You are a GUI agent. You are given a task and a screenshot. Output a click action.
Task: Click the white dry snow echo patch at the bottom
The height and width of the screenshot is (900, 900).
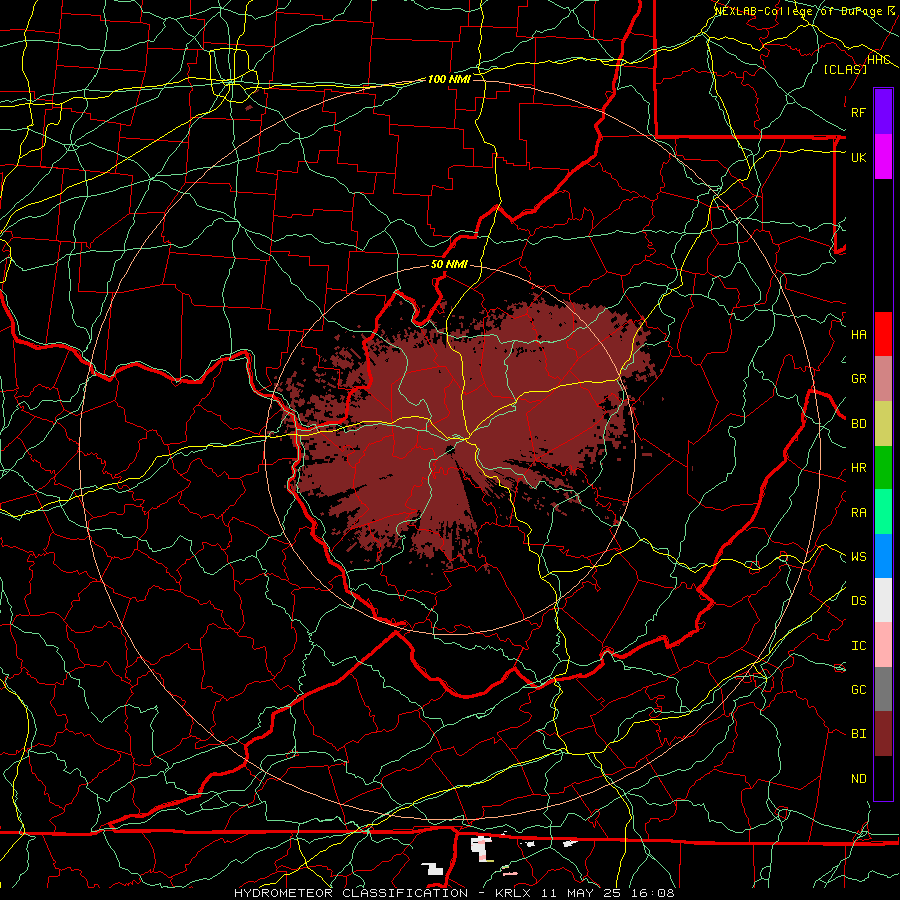point(480,847)
